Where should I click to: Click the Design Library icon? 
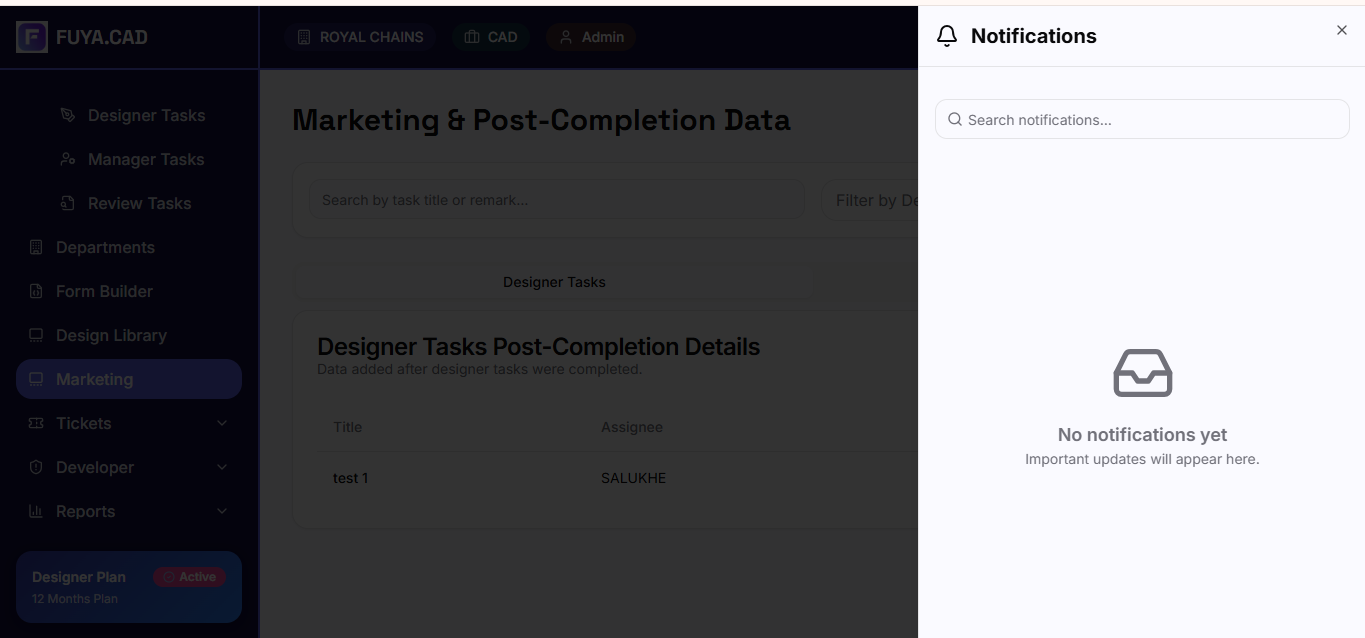point(36,335)
